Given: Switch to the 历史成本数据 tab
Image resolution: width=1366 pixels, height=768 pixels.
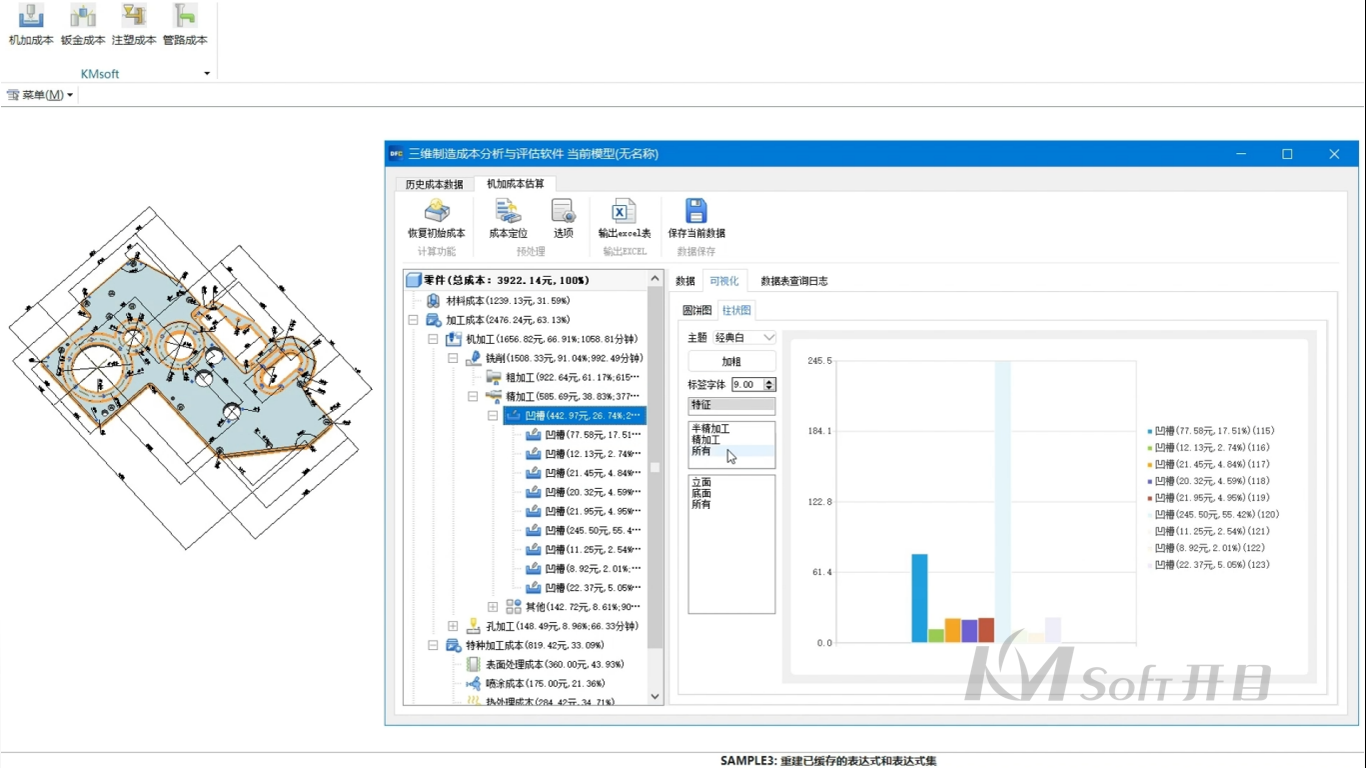Looking at the screenshot, I should click(434, 185).
